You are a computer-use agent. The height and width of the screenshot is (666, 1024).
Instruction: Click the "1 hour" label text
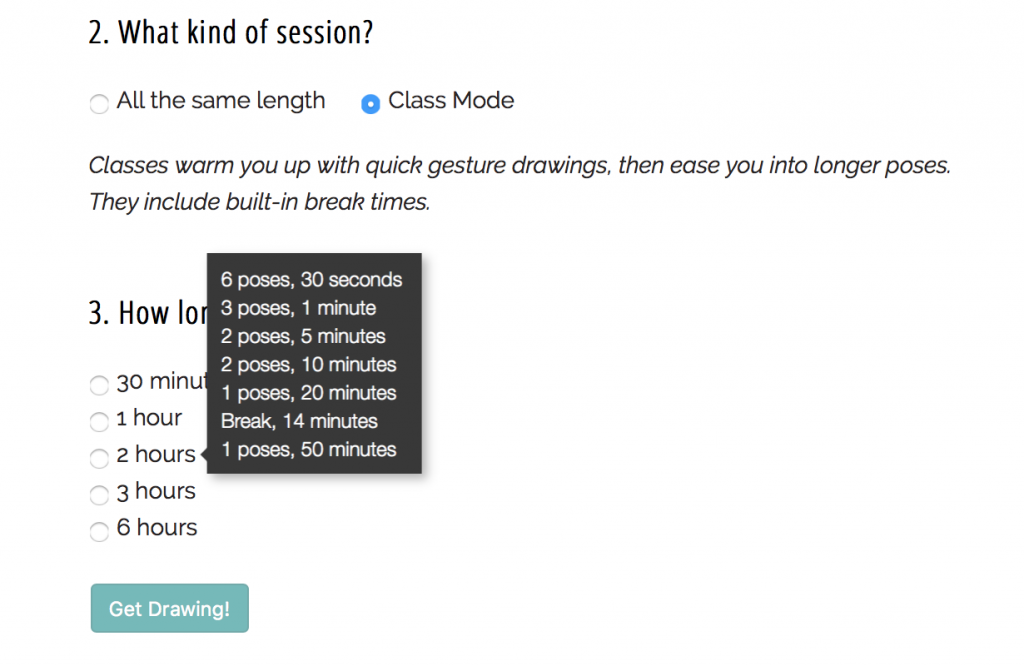coord(149,418)
